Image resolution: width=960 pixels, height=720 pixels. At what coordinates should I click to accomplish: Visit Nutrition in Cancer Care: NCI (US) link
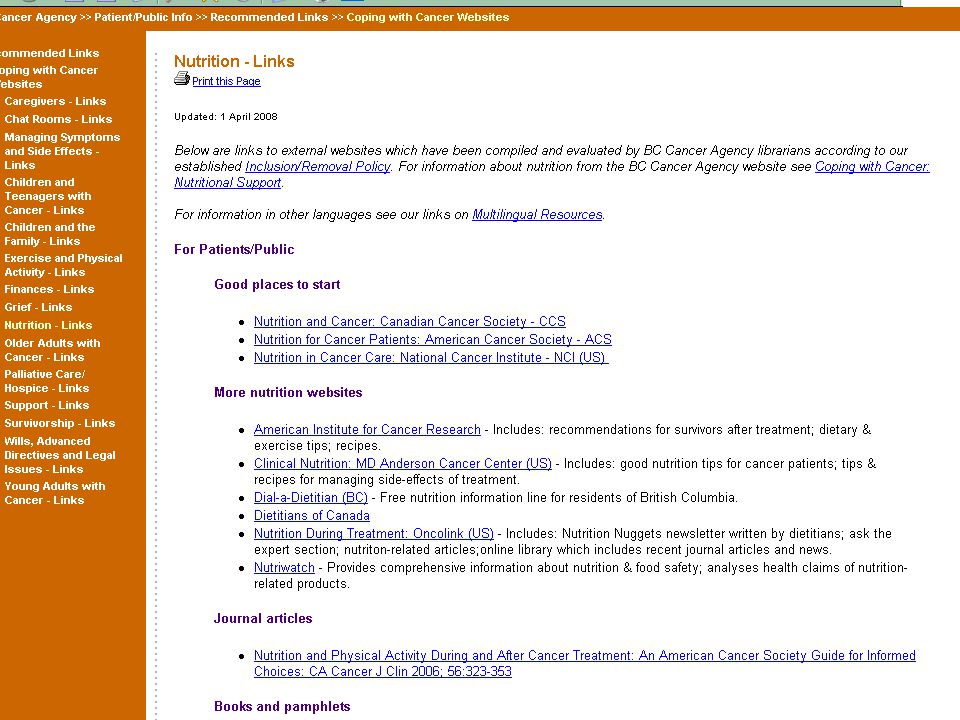[431, 358]
